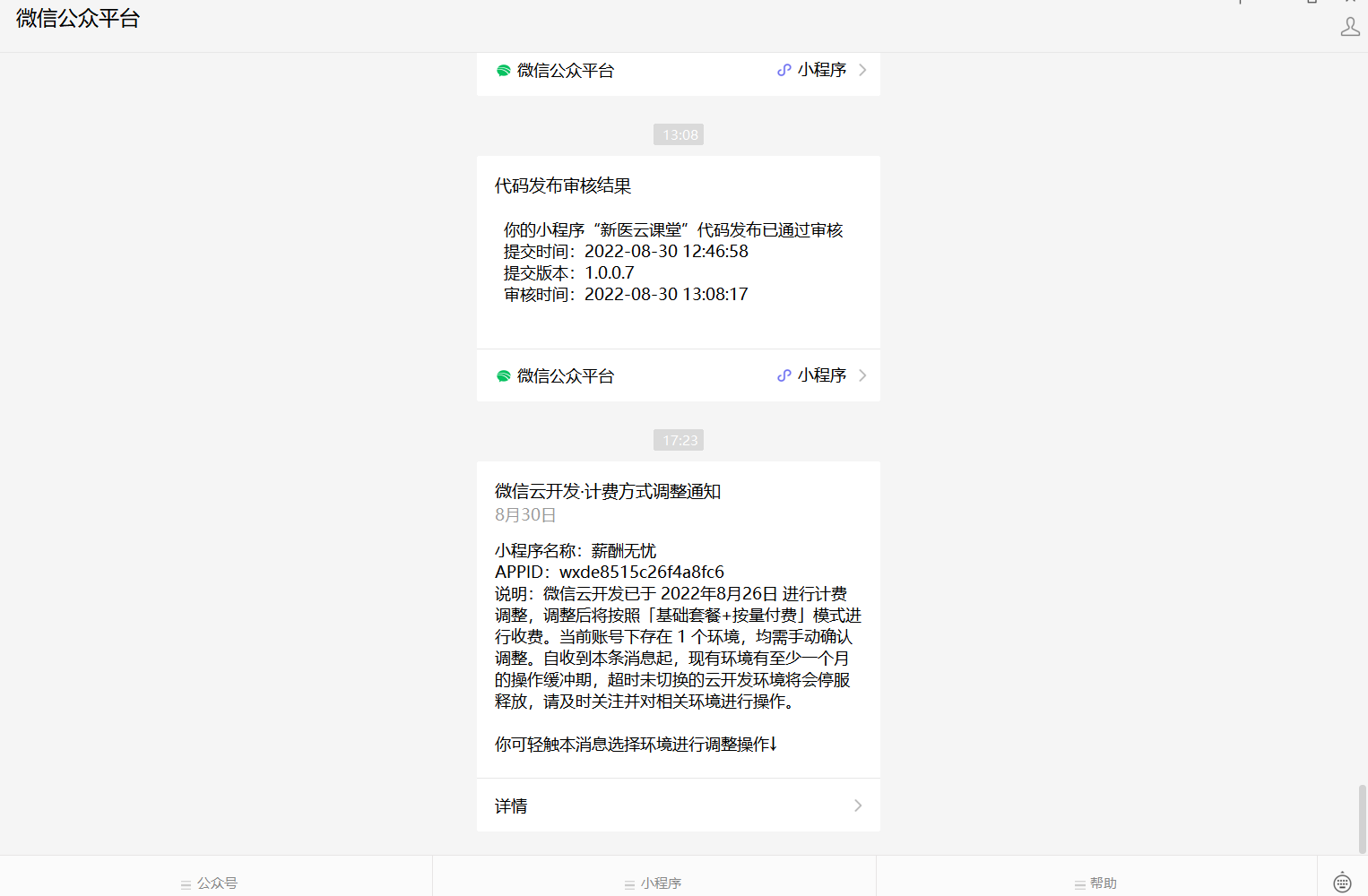This screenshot has width=1368, height=896.
Task: Open the account profile icon
Action: (x=1350, y=27)
